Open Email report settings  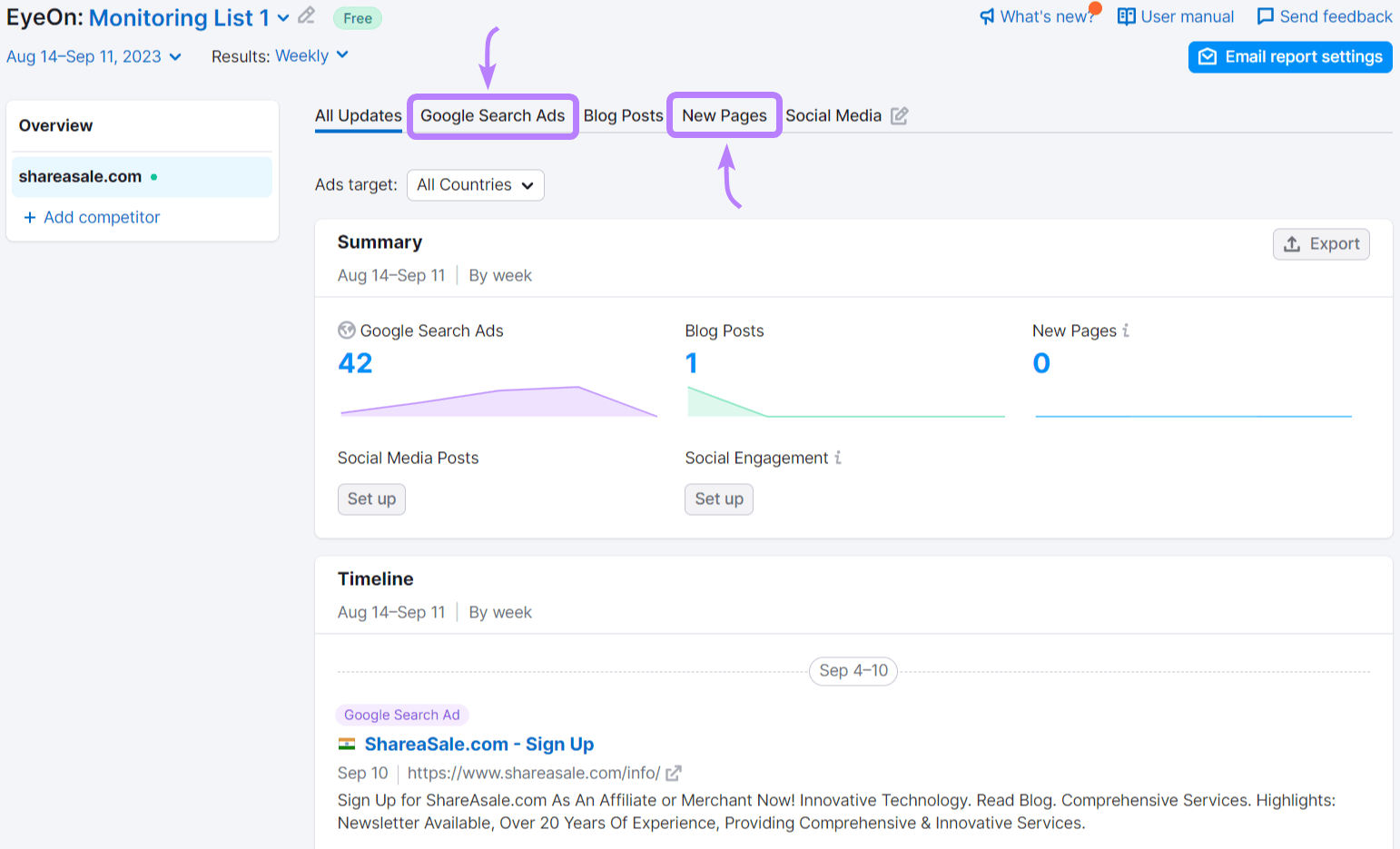point(1290,56)
